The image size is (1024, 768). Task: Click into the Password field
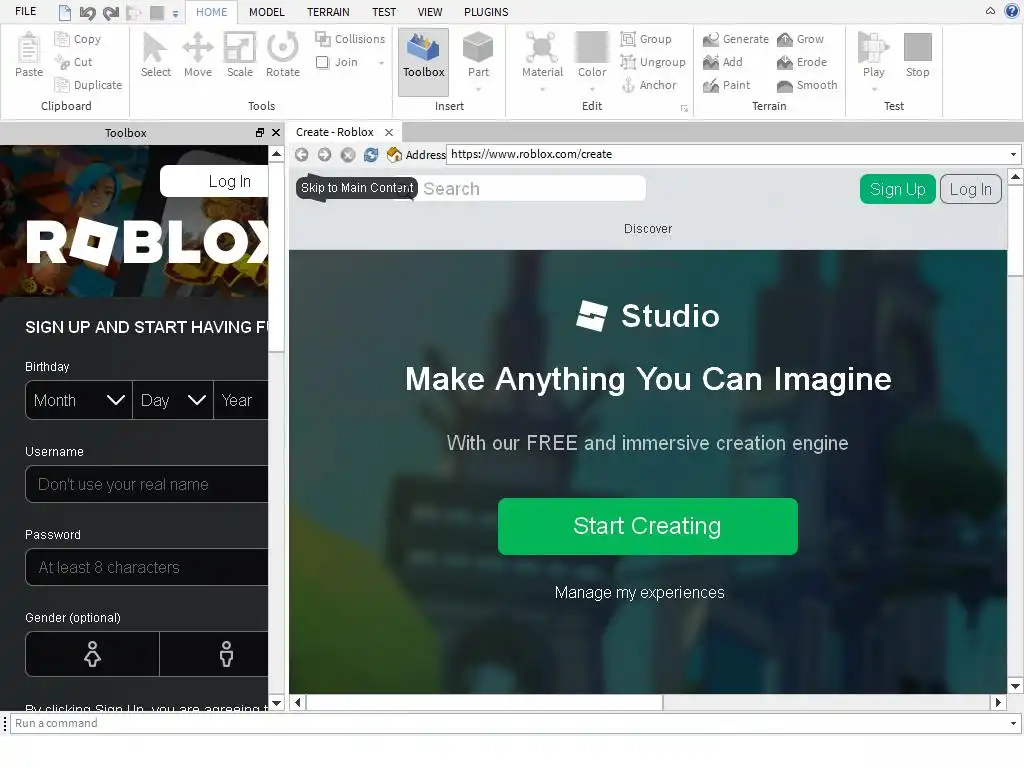point(147,567)
